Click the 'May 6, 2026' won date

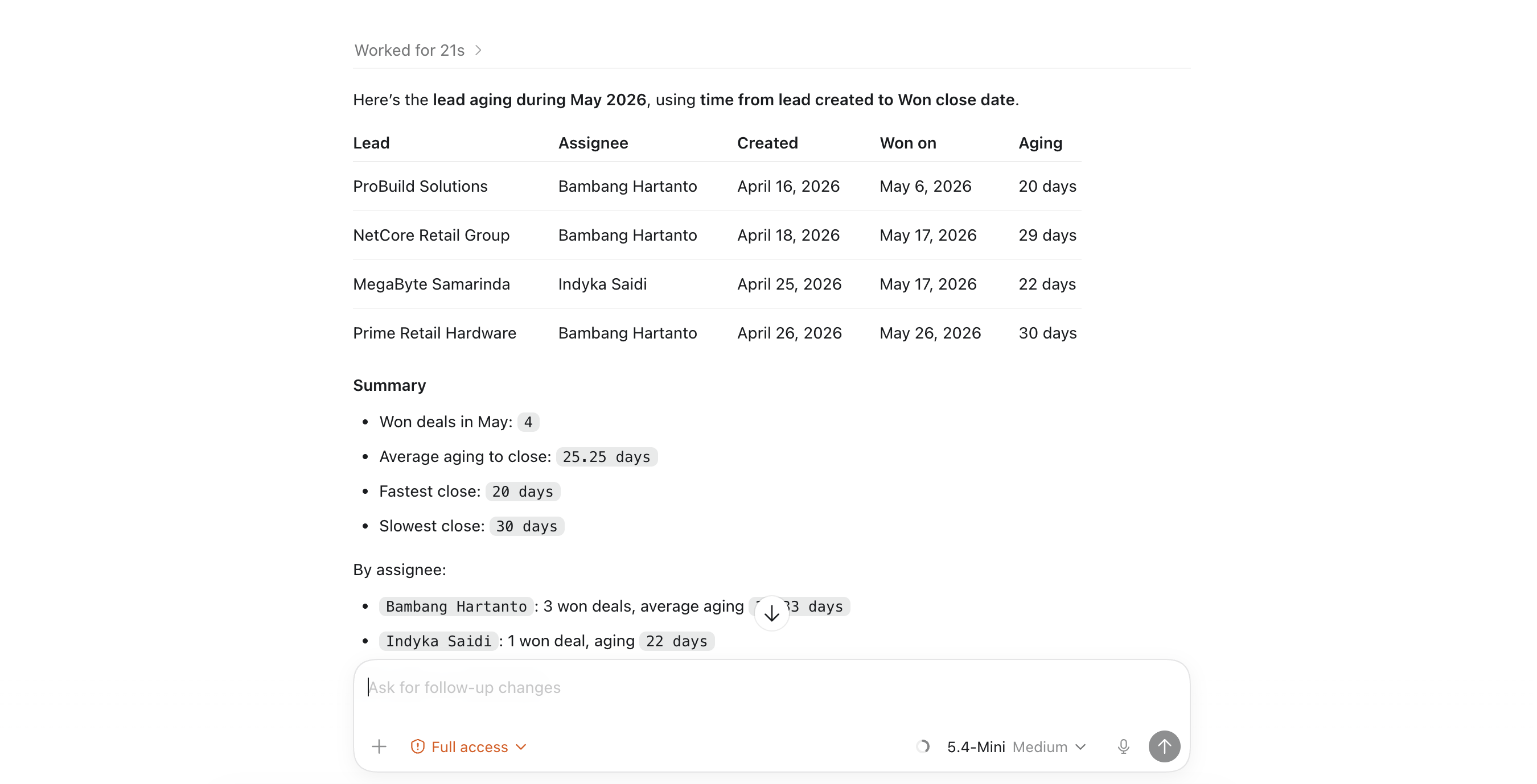coord(926,186)
